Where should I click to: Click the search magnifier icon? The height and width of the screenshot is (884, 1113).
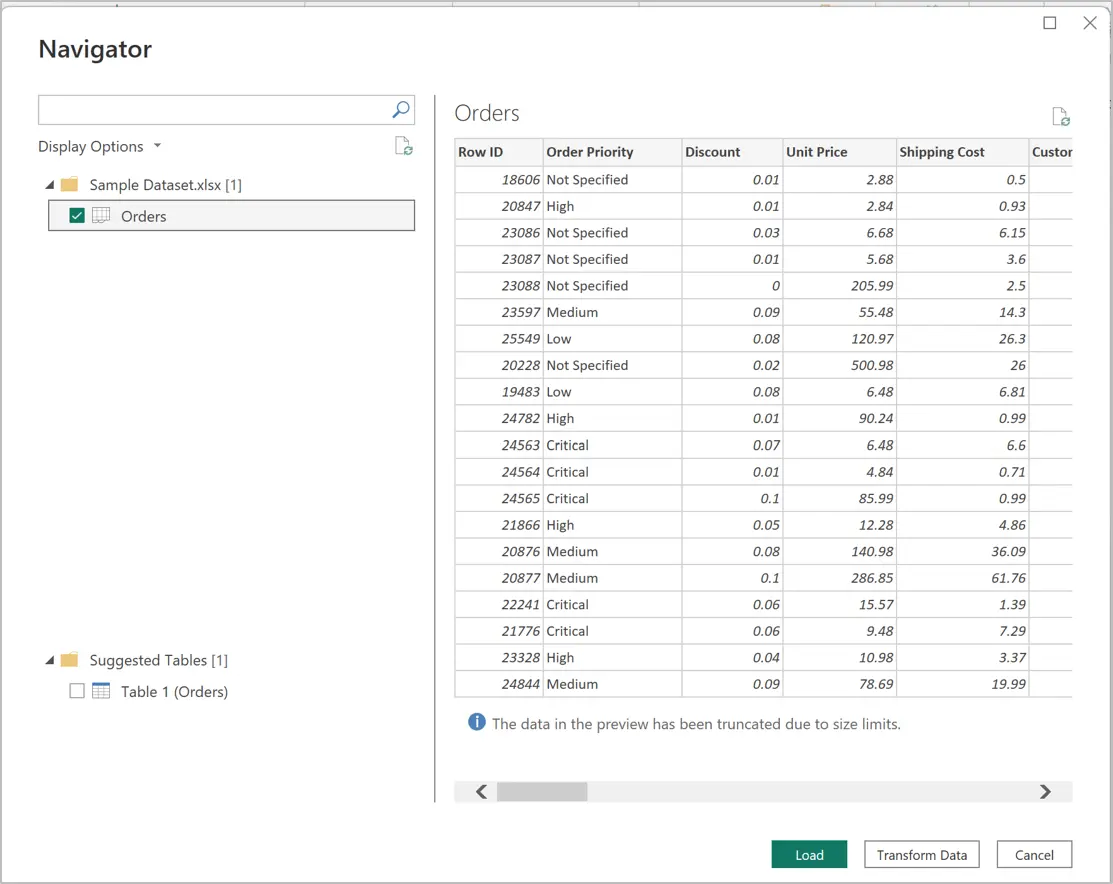401,109
